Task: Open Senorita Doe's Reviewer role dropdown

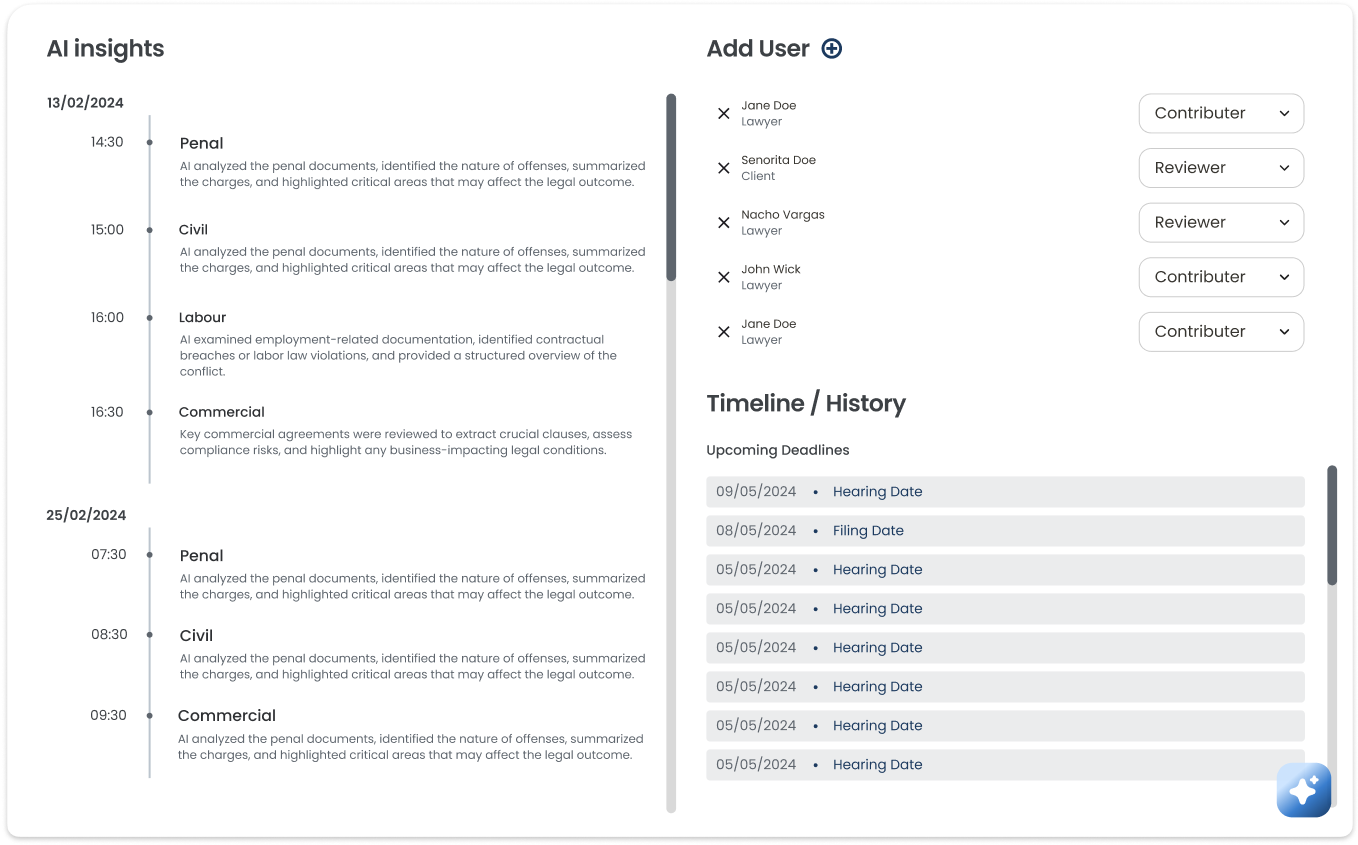Action: 1220,168
